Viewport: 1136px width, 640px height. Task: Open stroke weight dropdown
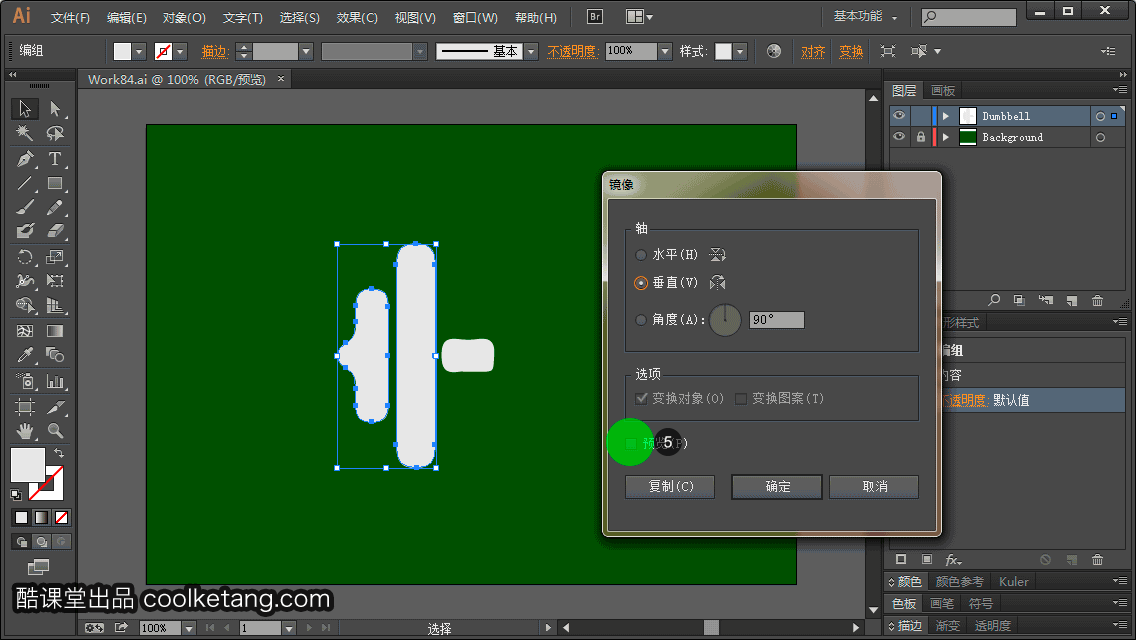tap(306, 51)
